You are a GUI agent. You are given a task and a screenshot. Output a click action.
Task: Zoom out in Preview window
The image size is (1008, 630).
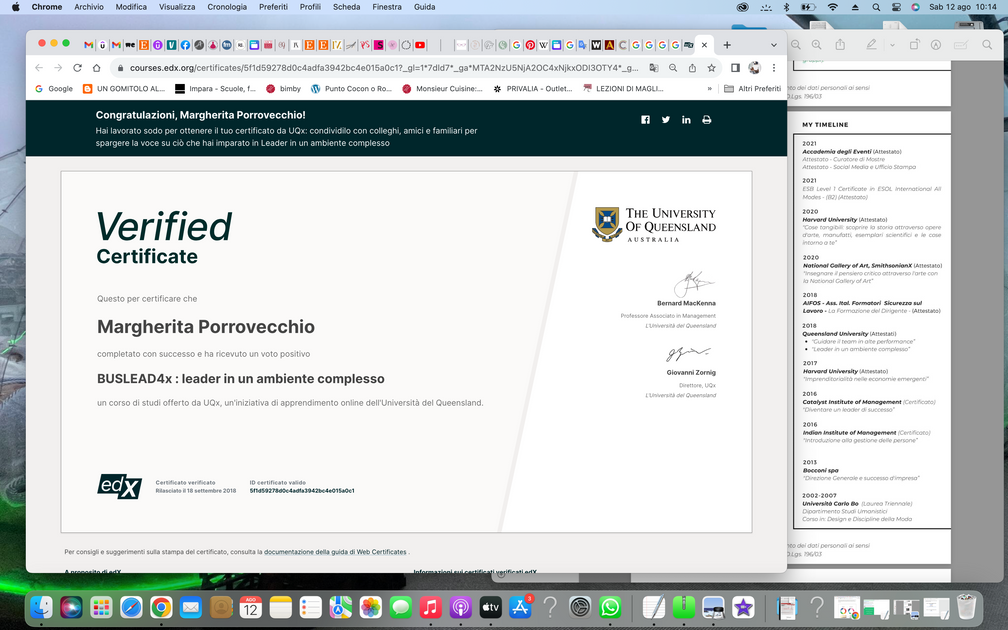796,45
